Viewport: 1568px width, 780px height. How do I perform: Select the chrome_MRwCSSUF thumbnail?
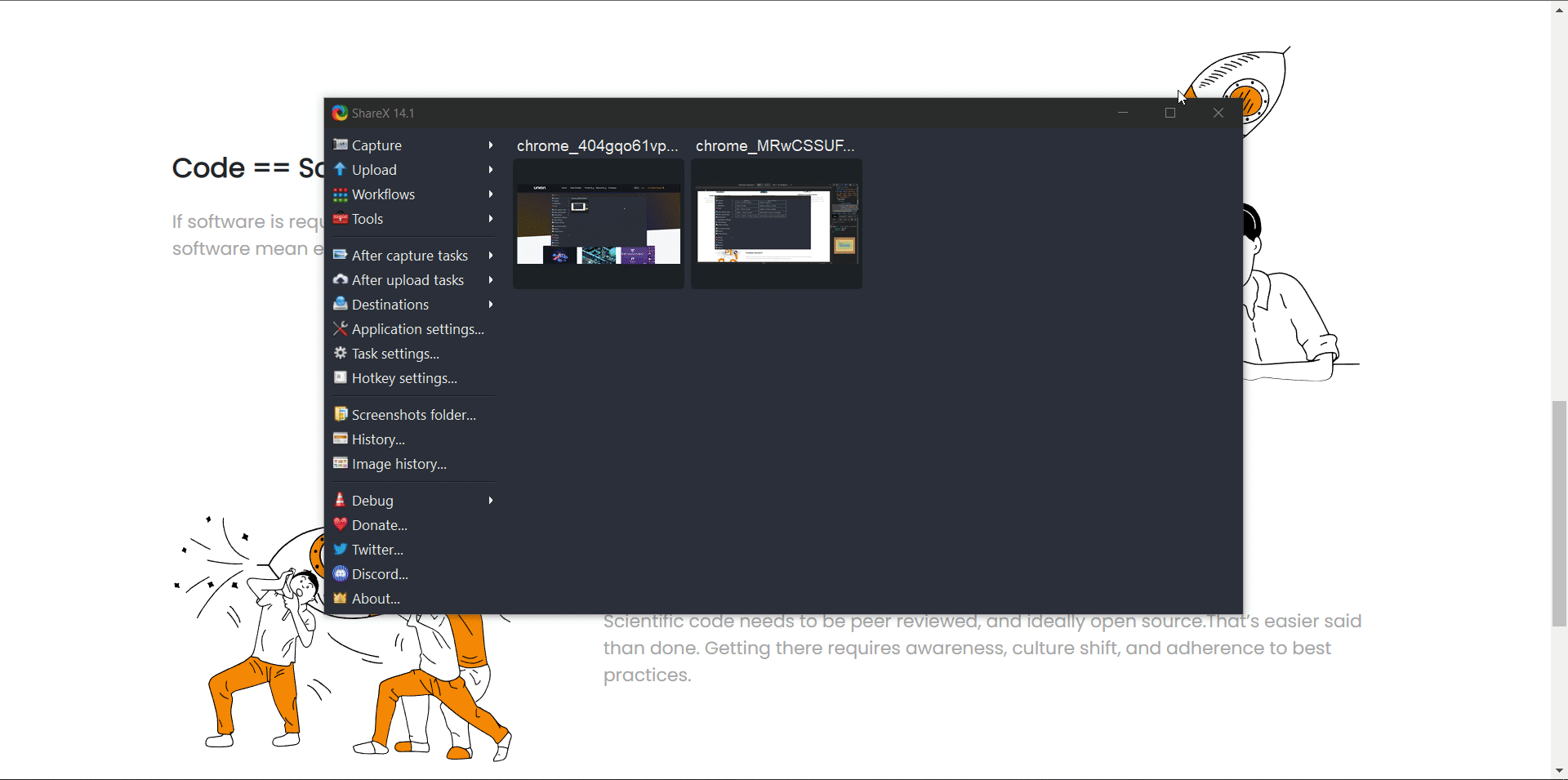777,223
